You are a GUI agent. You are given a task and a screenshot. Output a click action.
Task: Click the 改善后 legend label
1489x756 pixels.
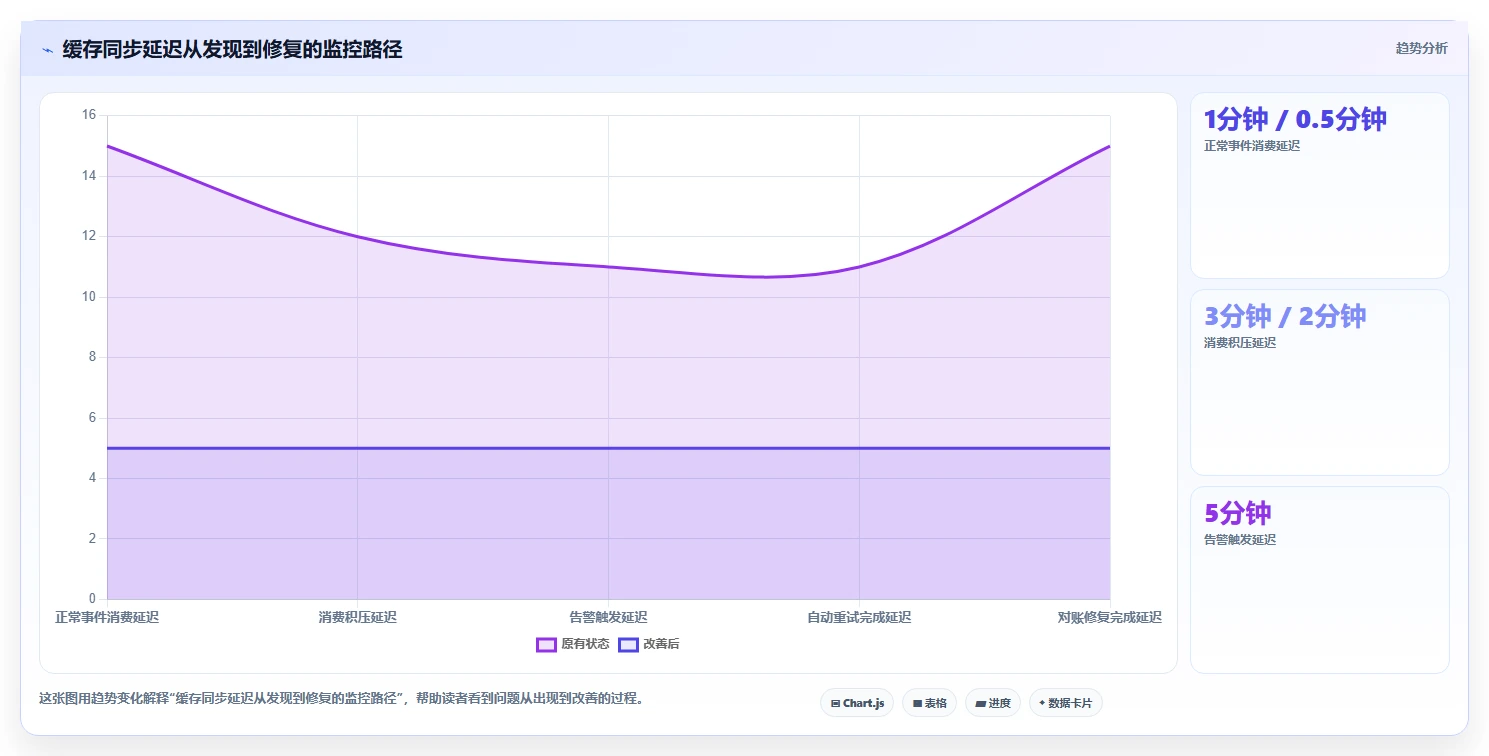click(x=661, y=644)
